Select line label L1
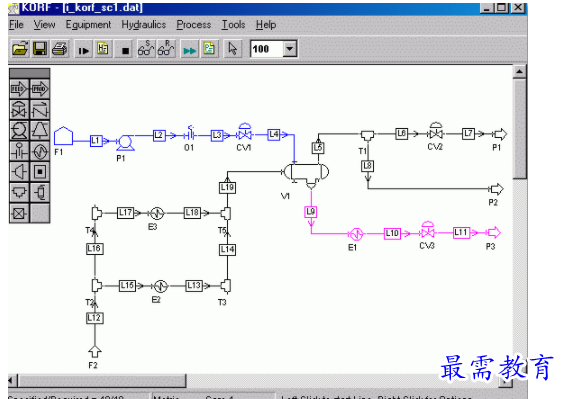 point(95,141)
